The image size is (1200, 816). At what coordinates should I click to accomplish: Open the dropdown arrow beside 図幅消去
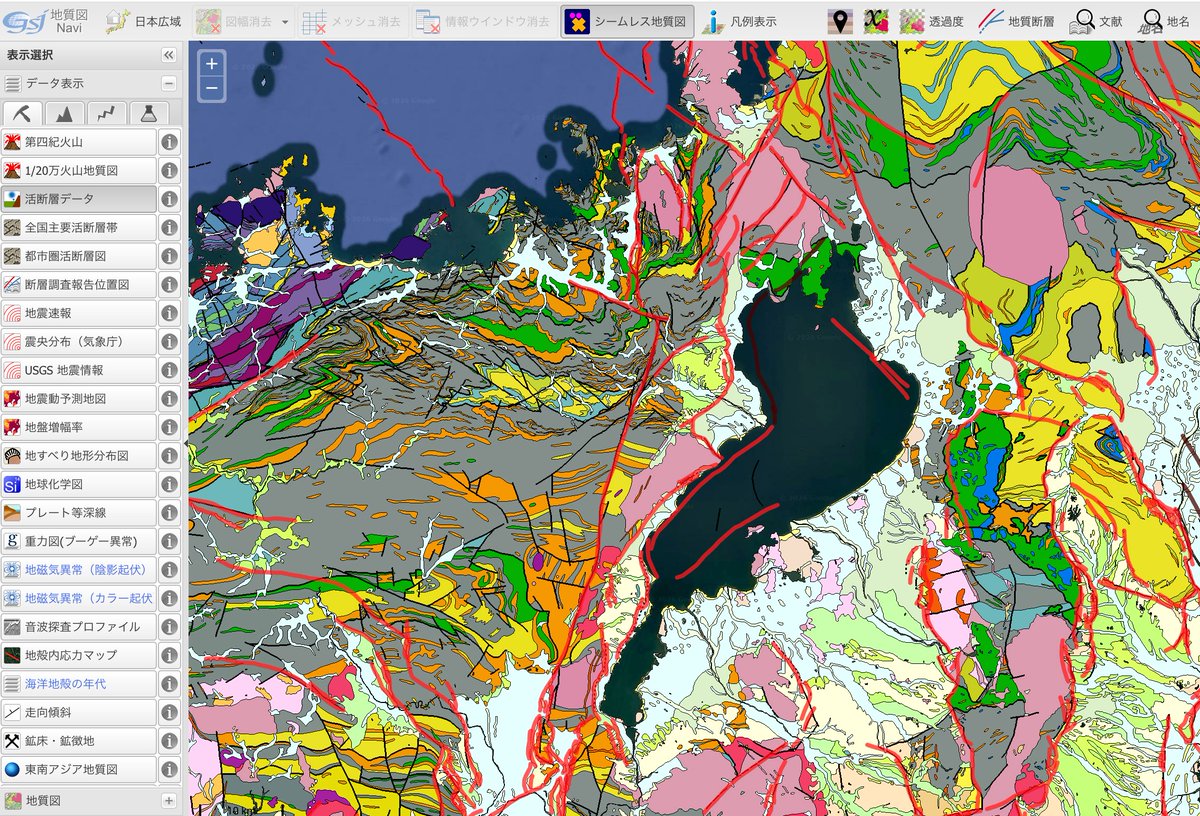(x=285, y=21)
